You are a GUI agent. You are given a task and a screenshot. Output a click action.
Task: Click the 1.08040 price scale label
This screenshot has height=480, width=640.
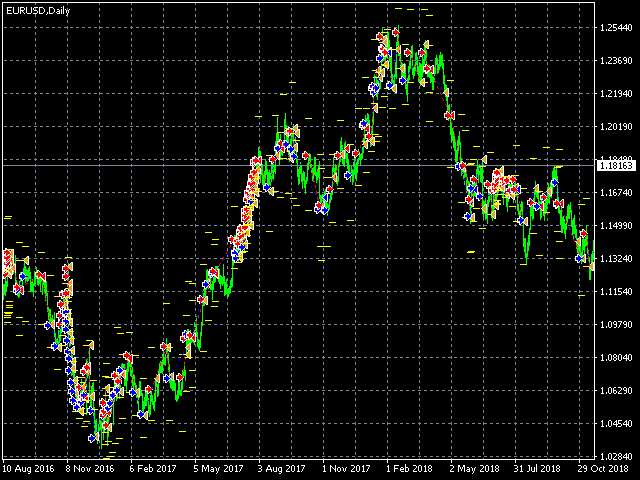[x=616, y=358]
